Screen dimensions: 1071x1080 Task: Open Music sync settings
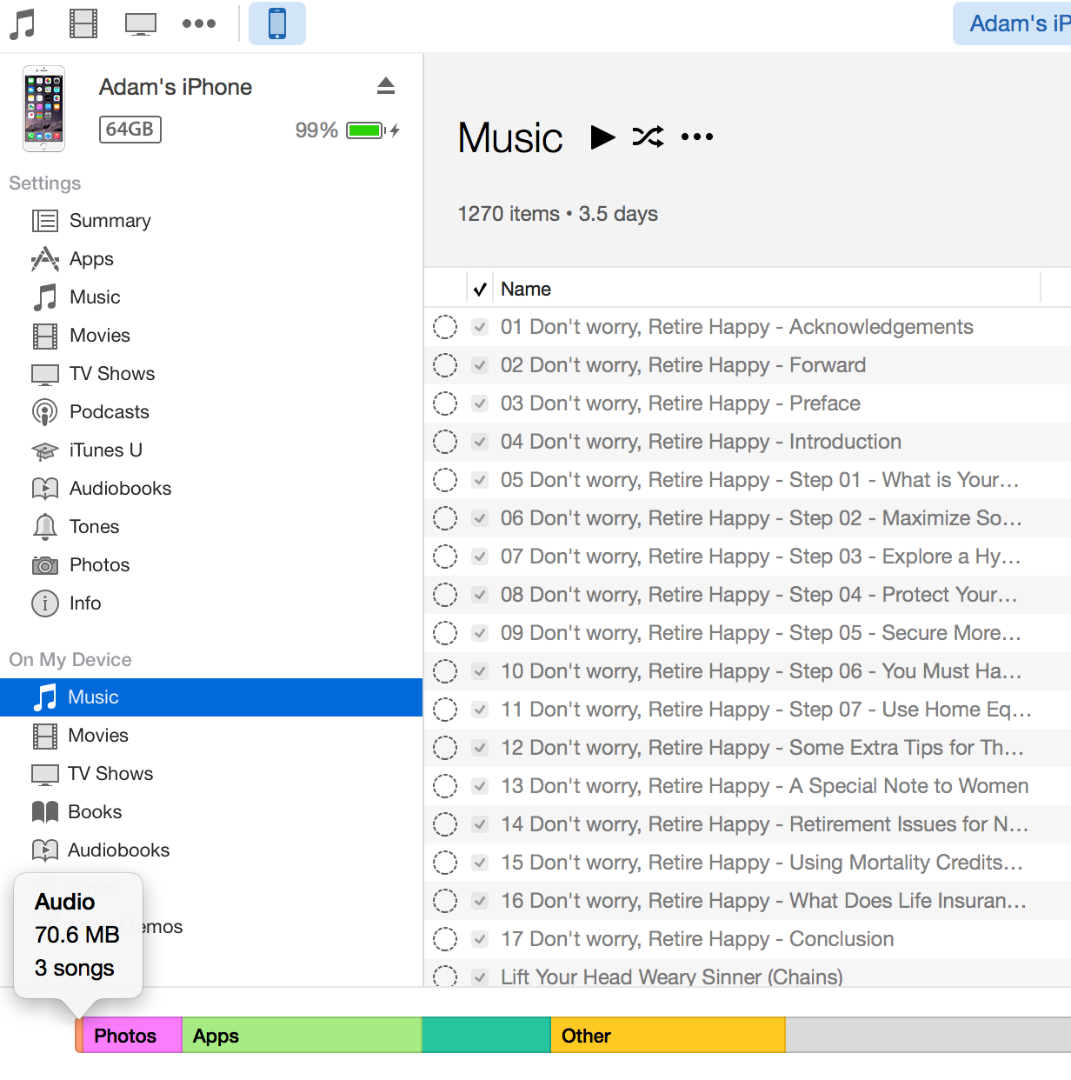pos(76,298)
